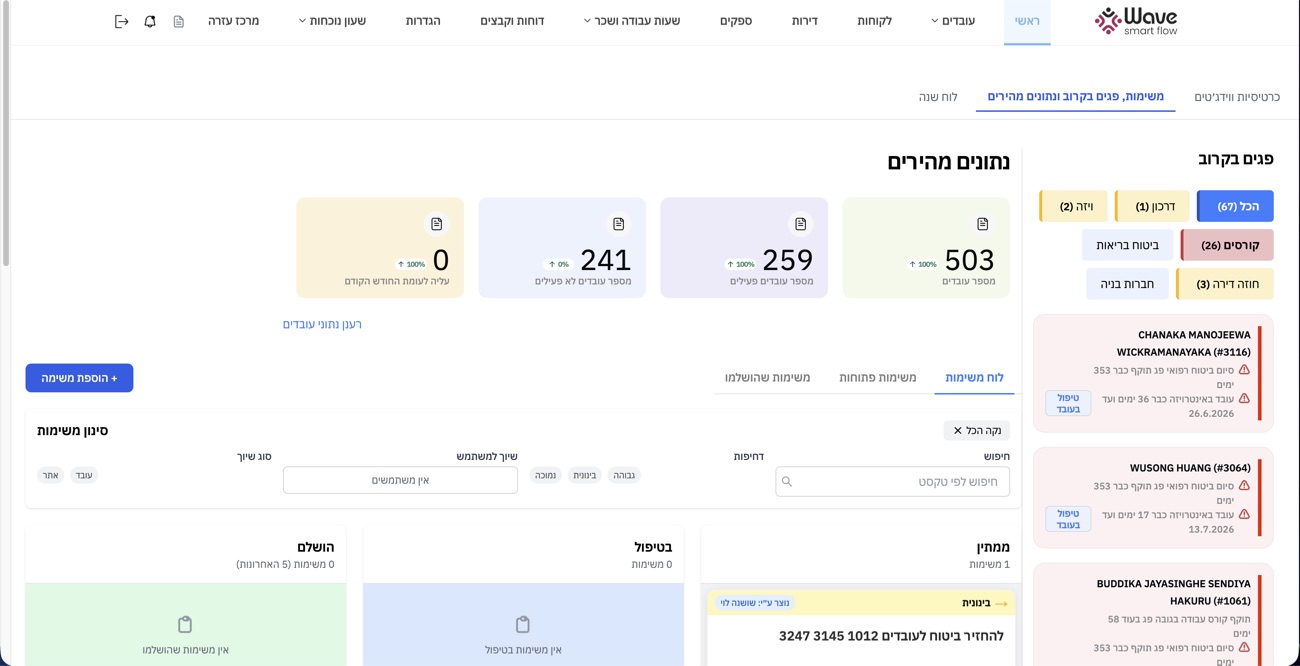1300x666 pixels.
Task: Switch to the לוח שנה tab
Action: tap(938, 97)
